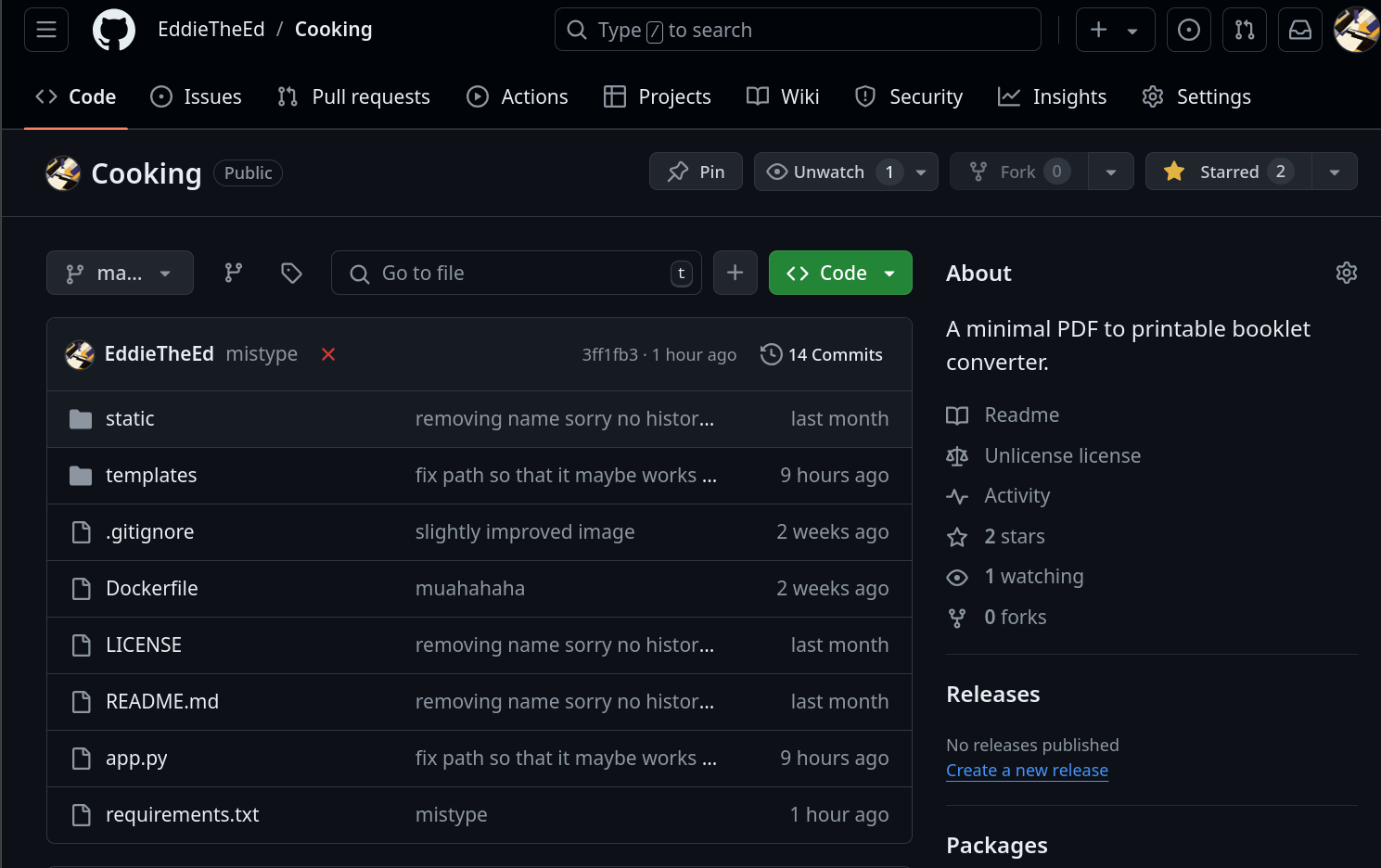Open the requirements.txt file
This screenshot has width=1381, height=868.
[183, 815]
